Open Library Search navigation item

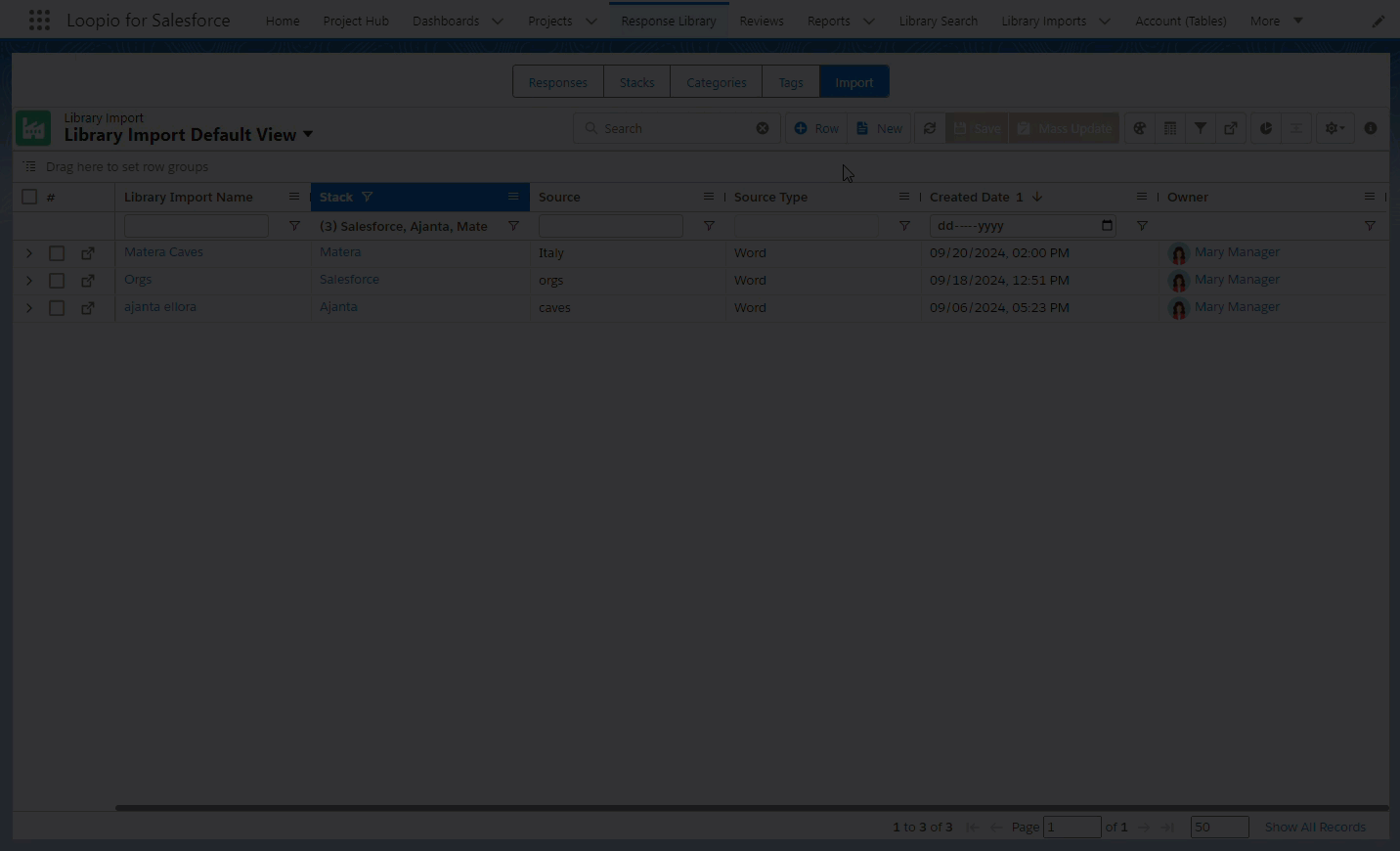[x=939, y=21]
